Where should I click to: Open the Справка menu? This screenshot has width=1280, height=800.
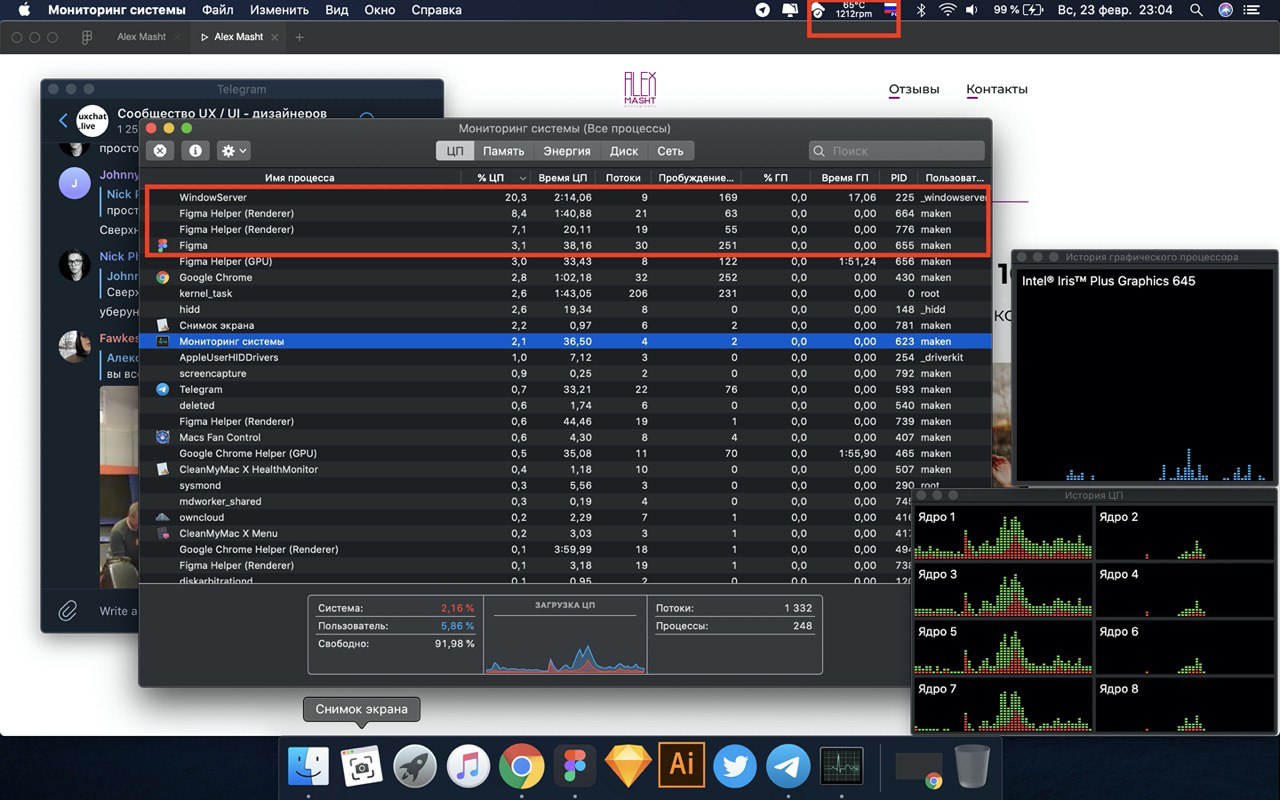coord(436,10)
